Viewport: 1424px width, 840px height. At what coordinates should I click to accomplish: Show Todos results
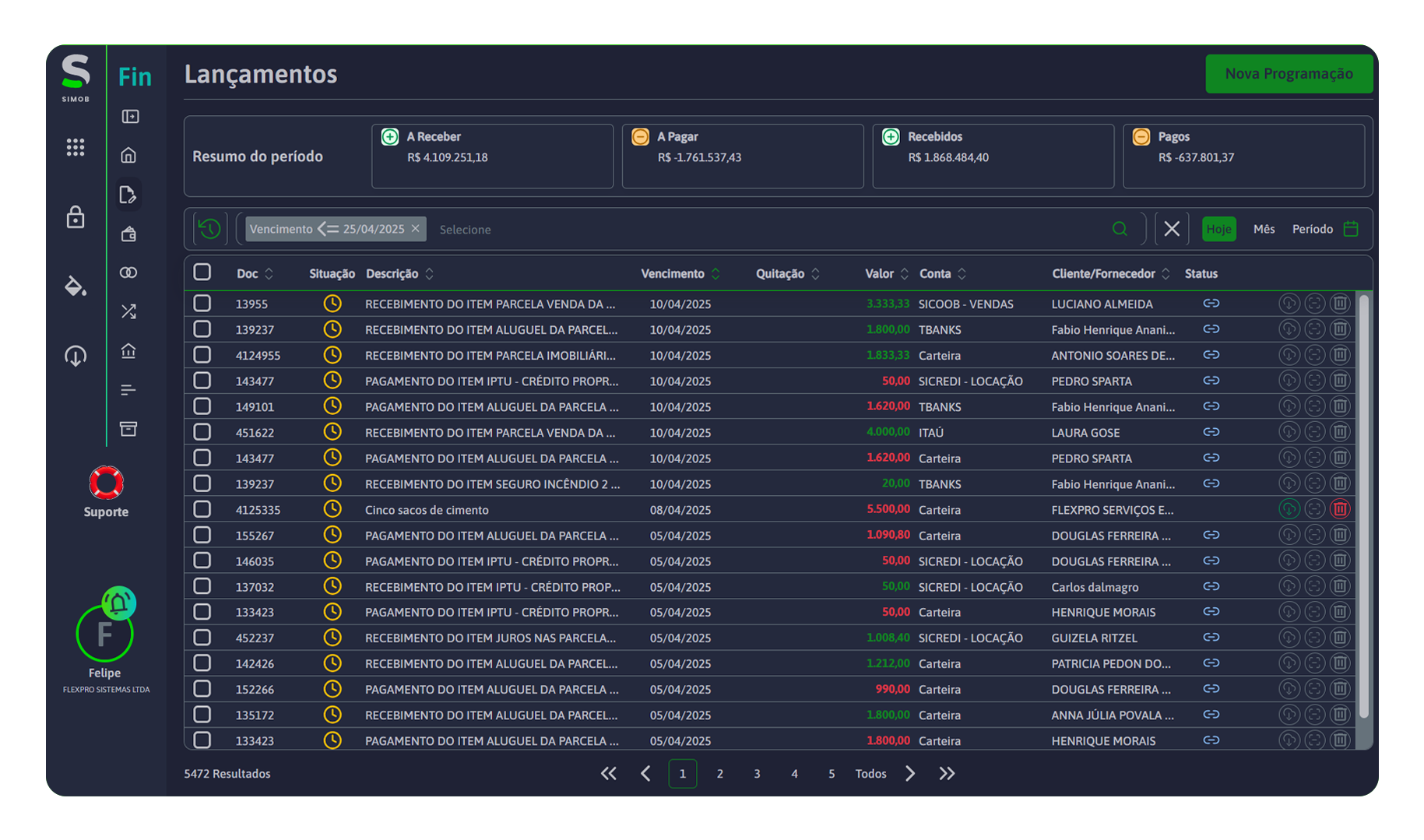point(870,774)
